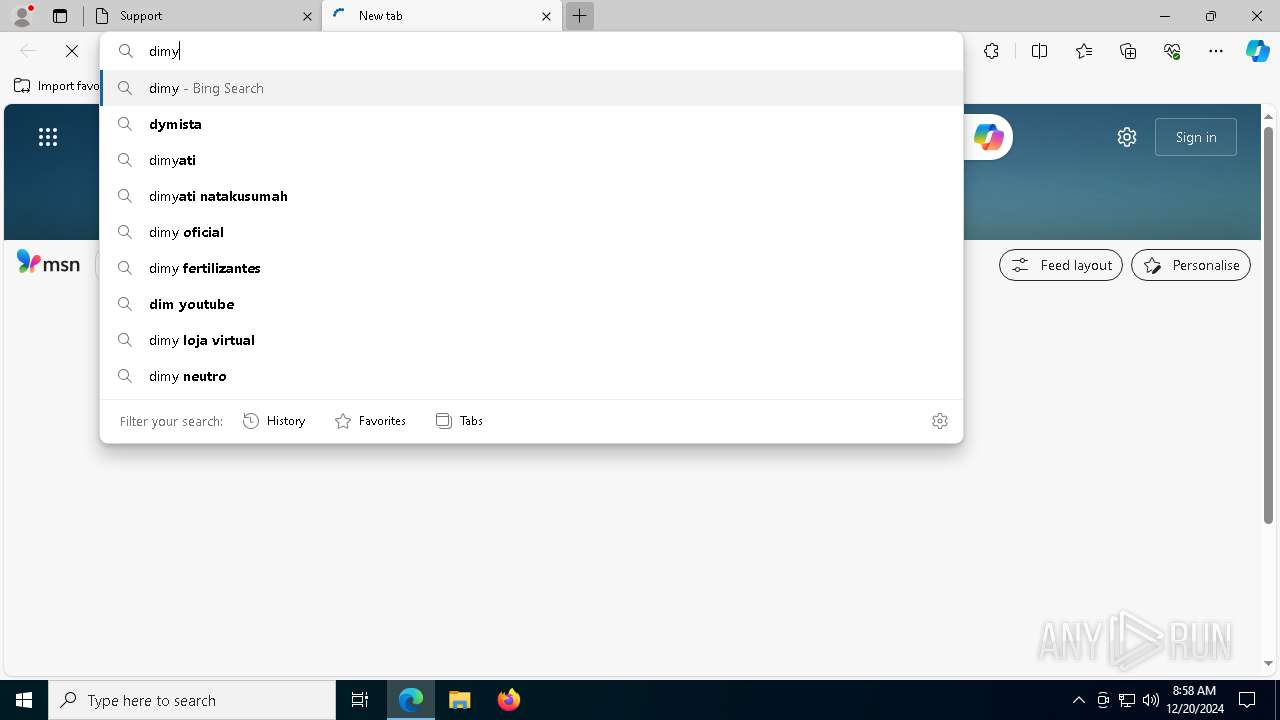Select 'dim youtube' suggestion
Viewport: 1280px width, 720px height.
point(531,304)
